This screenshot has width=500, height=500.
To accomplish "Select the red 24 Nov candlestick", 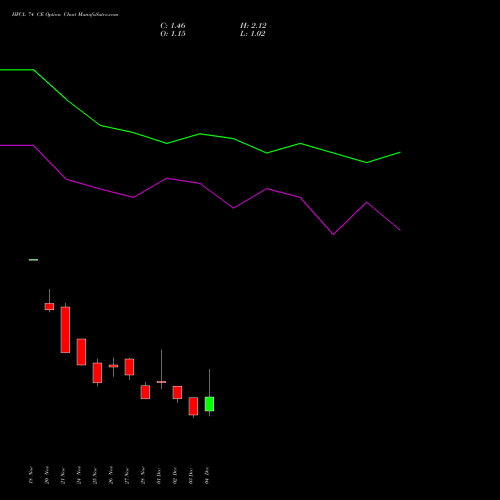I will [x=81, y=352].
